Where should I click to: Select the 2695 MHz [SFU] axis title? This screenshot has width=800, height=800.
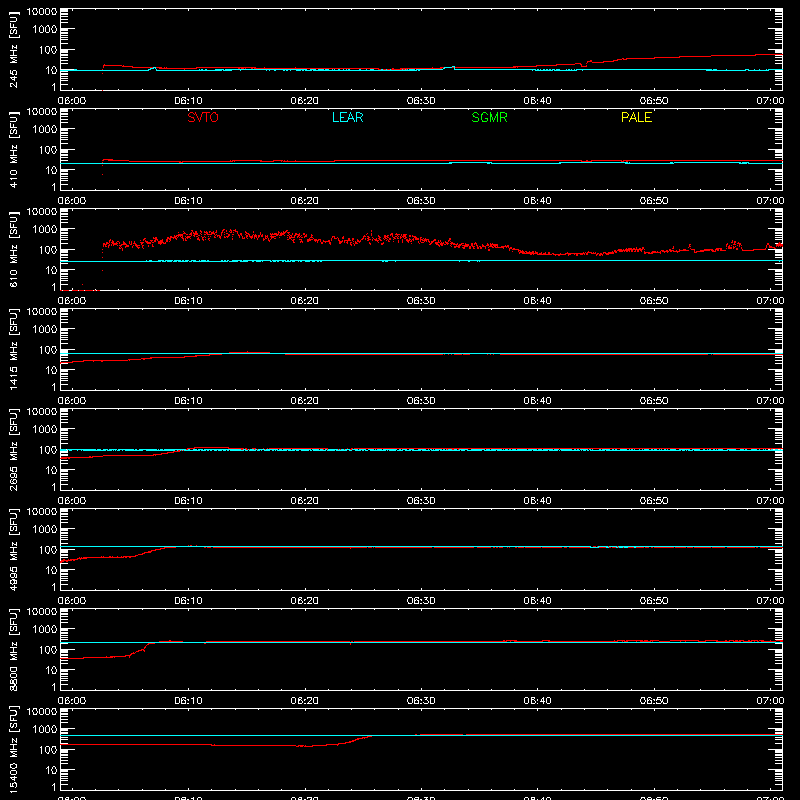tap(14, 450)
